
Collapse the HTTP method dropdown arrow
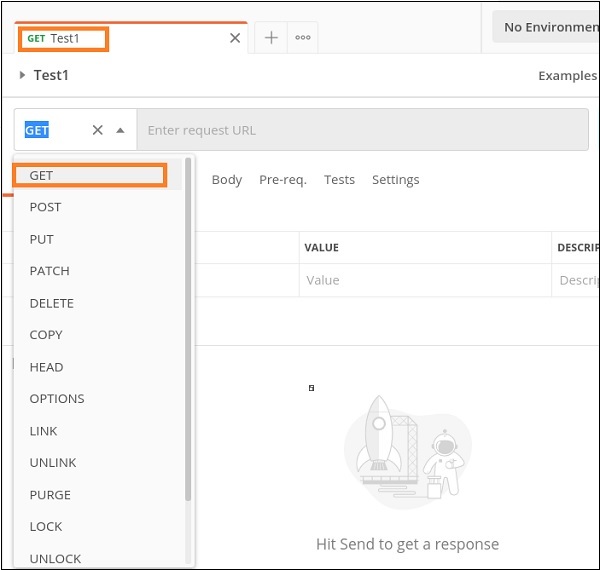120,130
